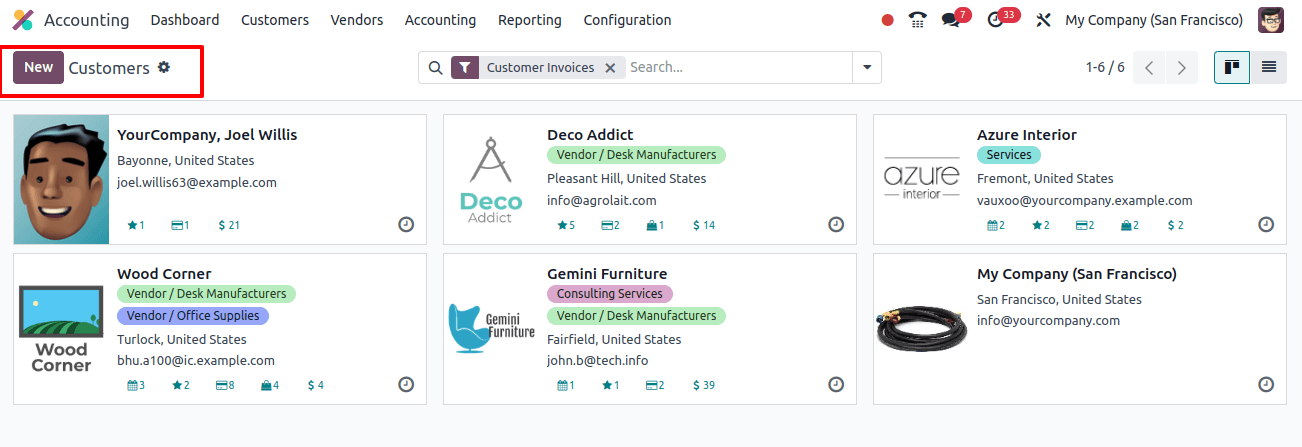Open the user avatar menu

(1271, 20)
